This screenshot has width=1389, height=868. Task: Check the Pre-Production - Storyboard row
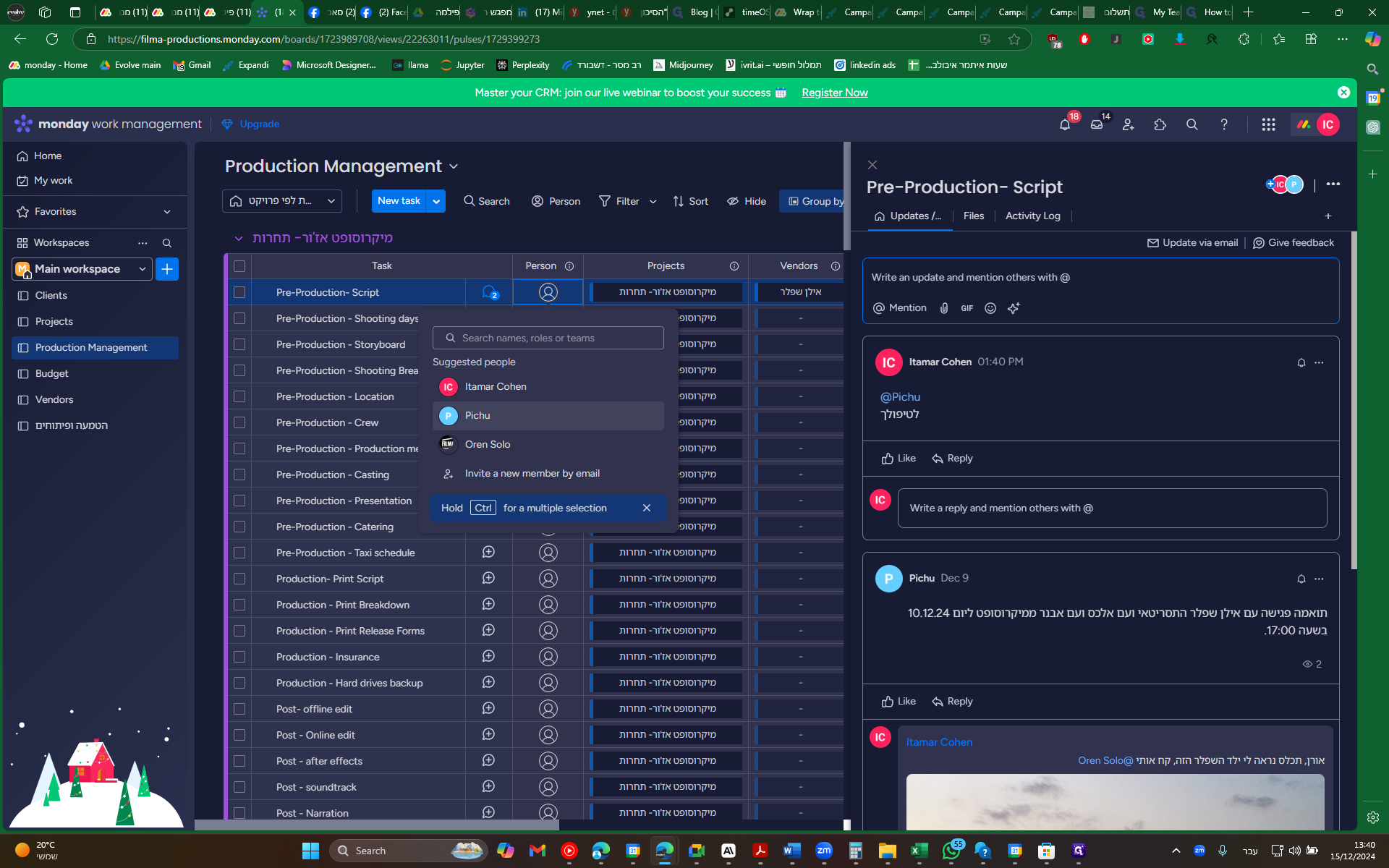point(239,344)
